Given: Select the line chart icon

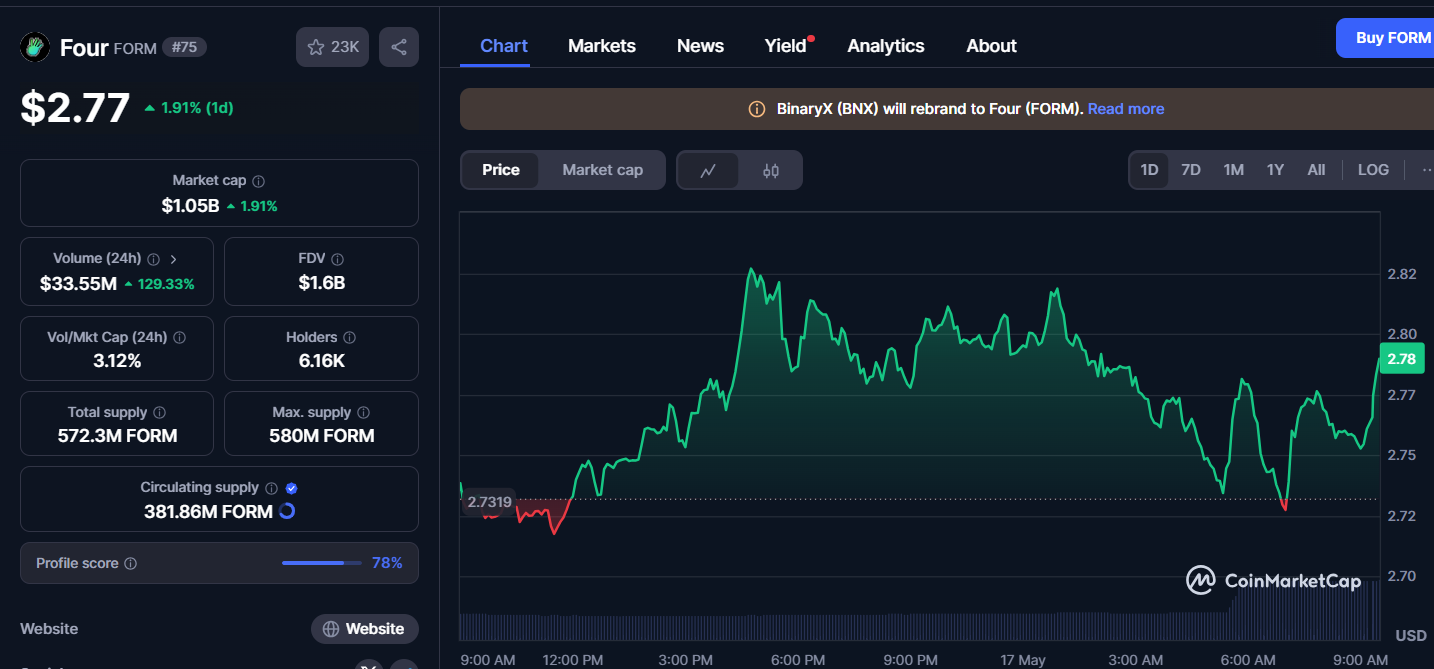Looking at the screenshot, I should [x=708, y=170].
